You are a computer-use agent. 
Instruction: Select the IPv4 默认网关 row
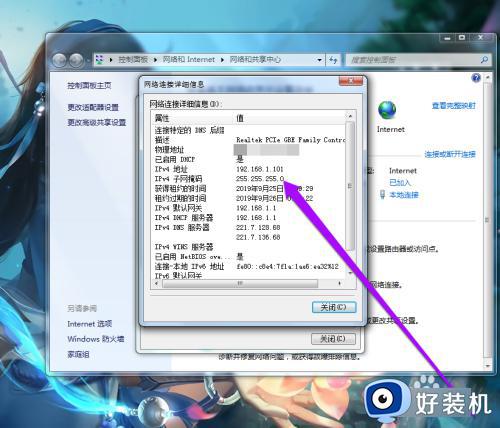[249, 208]
